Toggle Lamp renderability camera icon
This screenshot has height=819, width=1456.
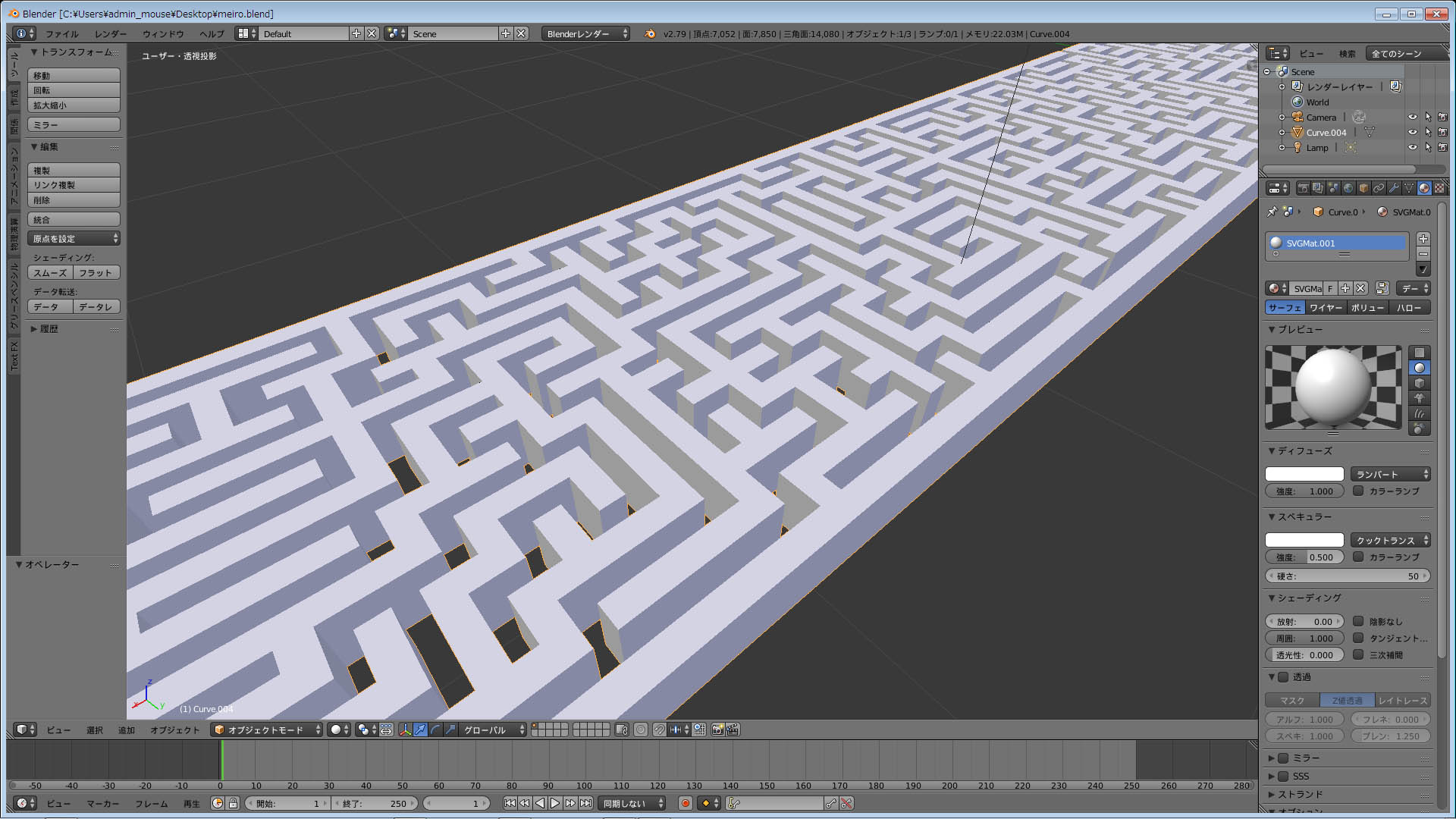click(1442, 148)
